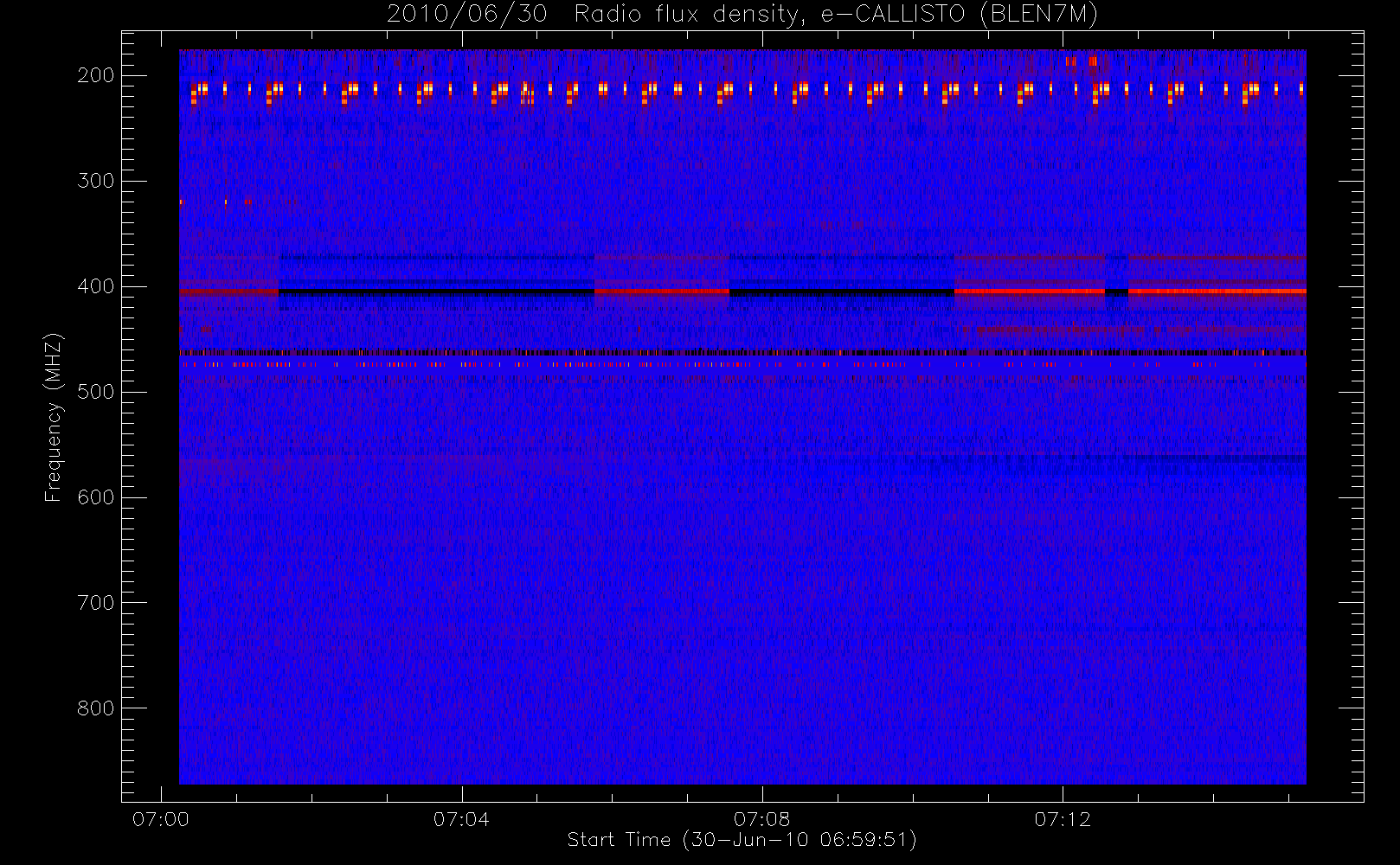The width and height of the screenshot is (1400, 865).
Task: Click the 07:12 time tick label
Action: click(x=1063, y=819)
